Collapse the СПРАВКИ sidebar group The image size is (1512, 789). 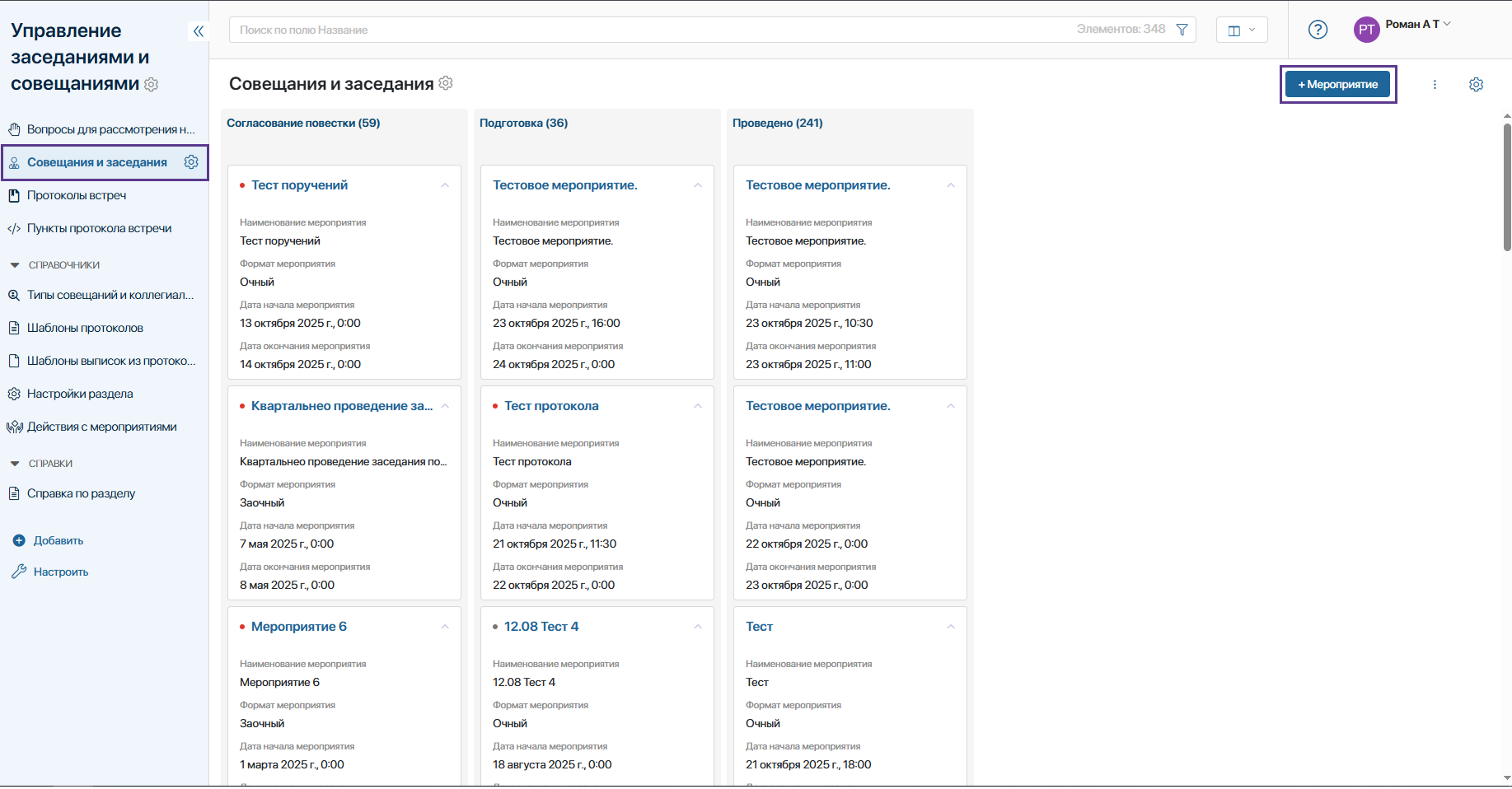(14, 464)
